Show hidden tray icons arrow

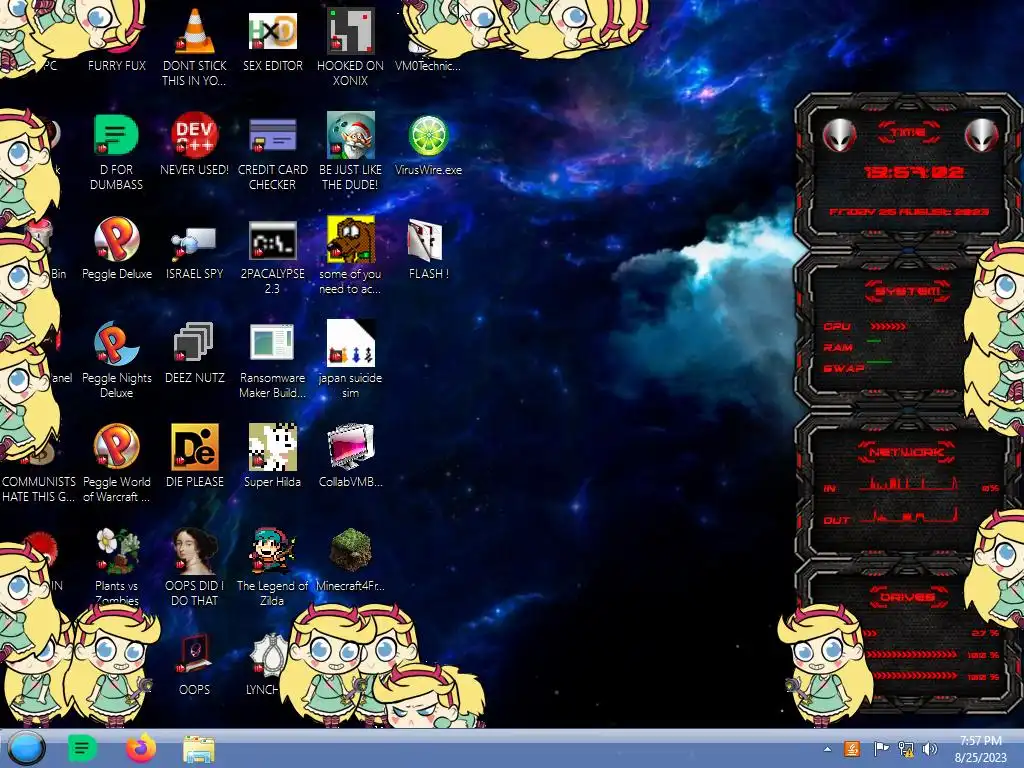(827, 749)
